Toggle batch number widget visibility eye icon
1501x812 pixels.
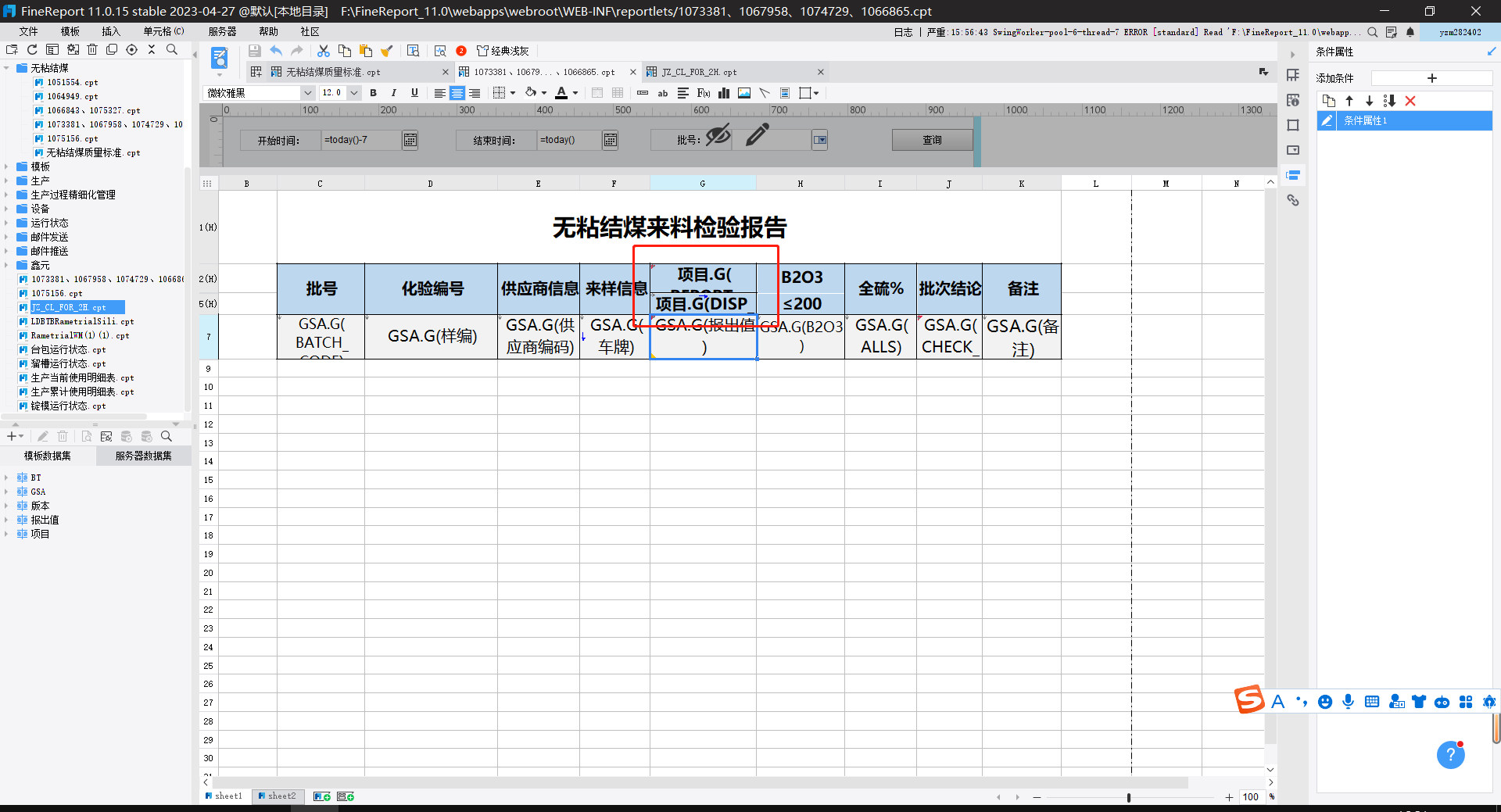(718, 135)
